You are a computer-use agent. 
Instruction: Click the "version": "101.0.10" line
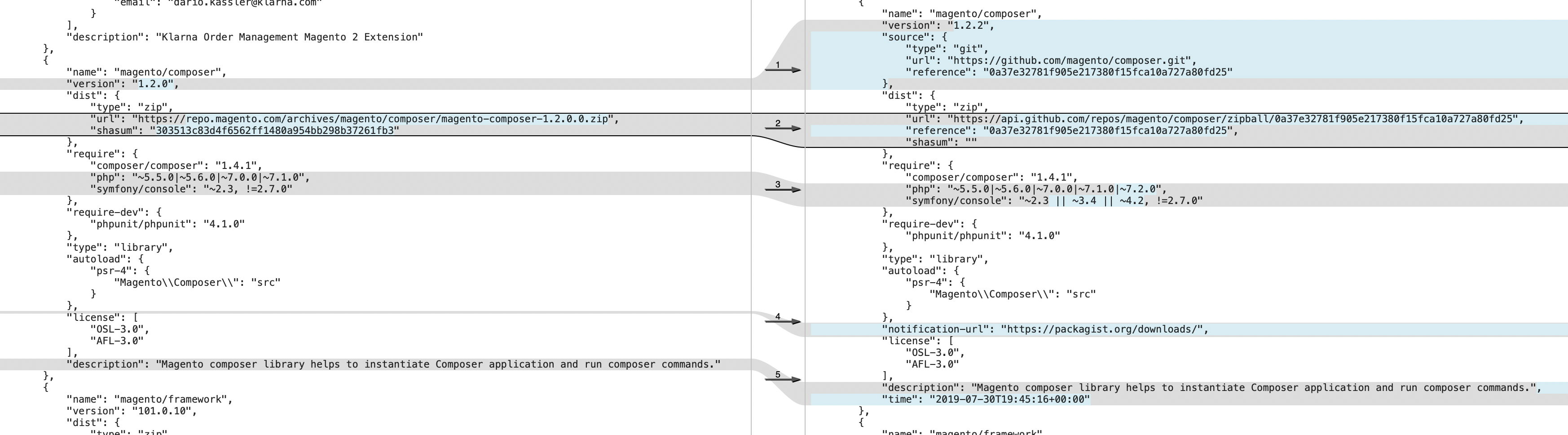(x=132, y=411)
